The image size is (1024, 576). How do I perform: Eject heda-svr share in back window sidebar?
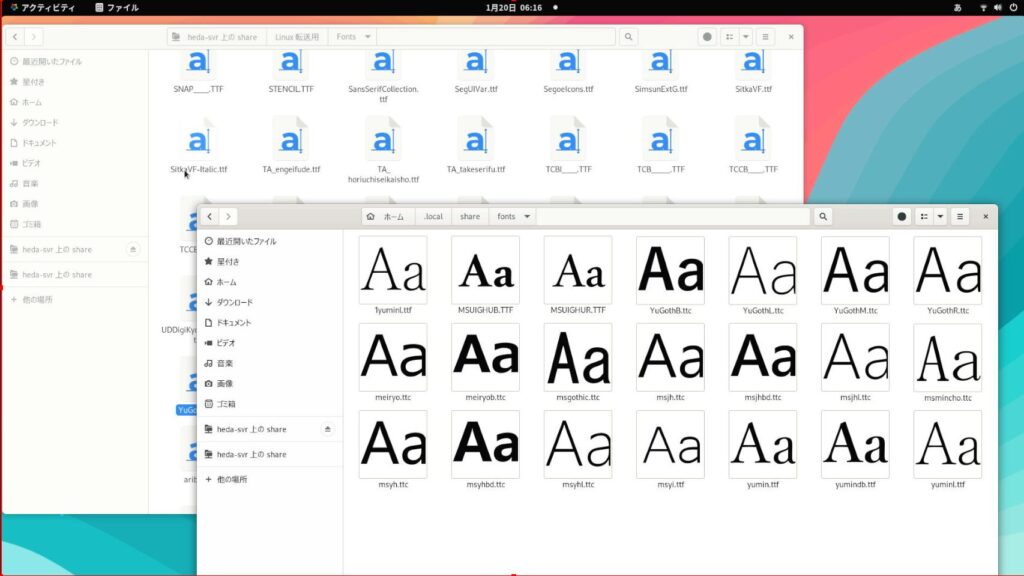pyautogui.click(x=133, y=249)
